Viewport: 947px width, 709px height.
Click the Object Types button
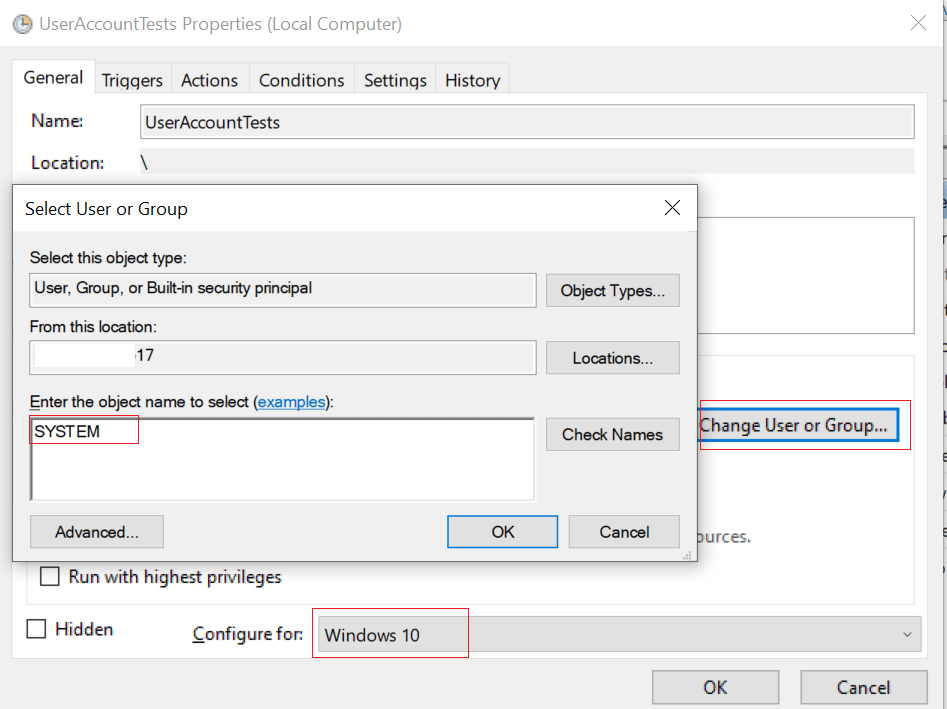click(x=612, y=290)
